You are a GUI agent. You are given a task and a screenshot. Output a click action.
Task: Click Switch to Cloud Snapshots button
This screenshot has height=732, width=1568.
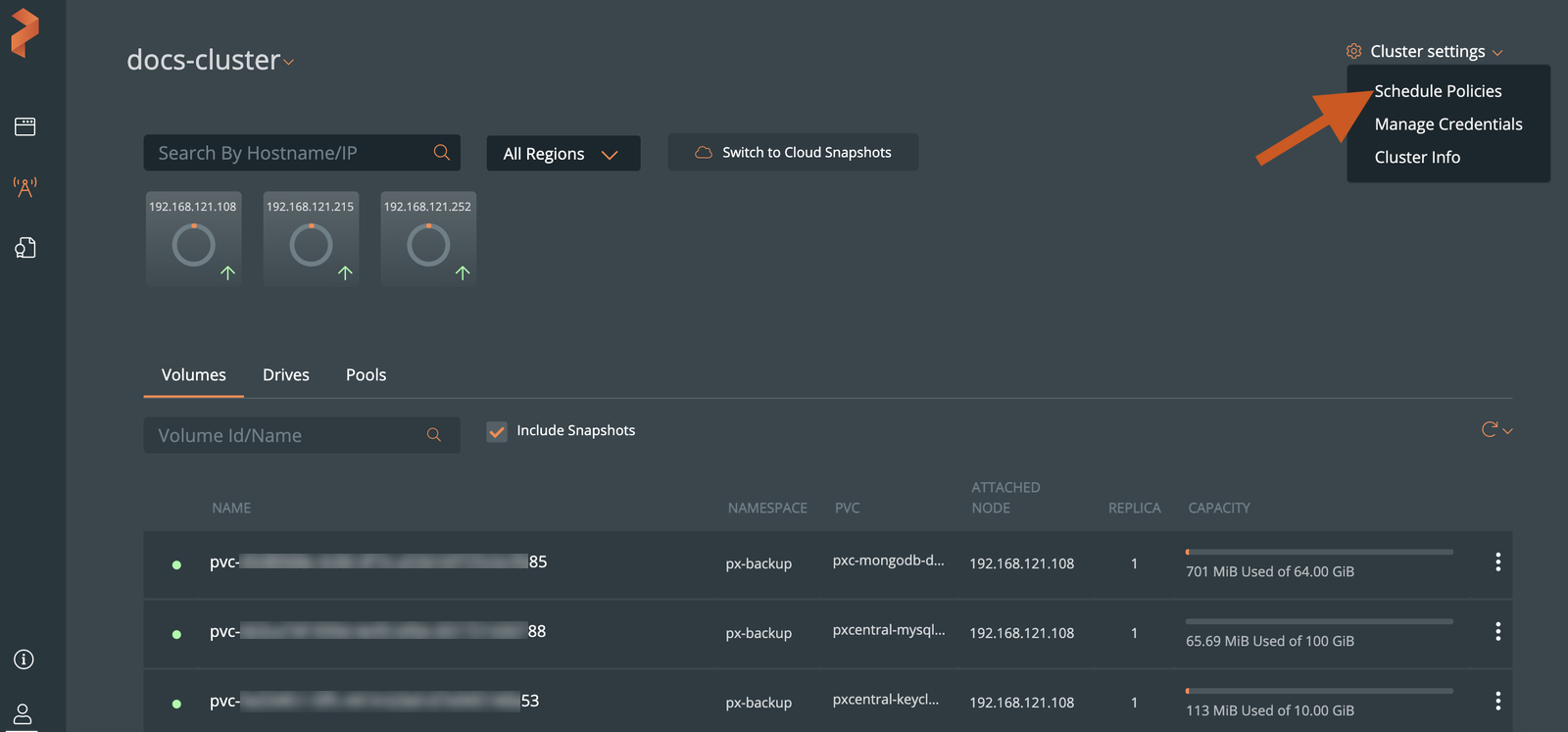(x=793, y=153)
